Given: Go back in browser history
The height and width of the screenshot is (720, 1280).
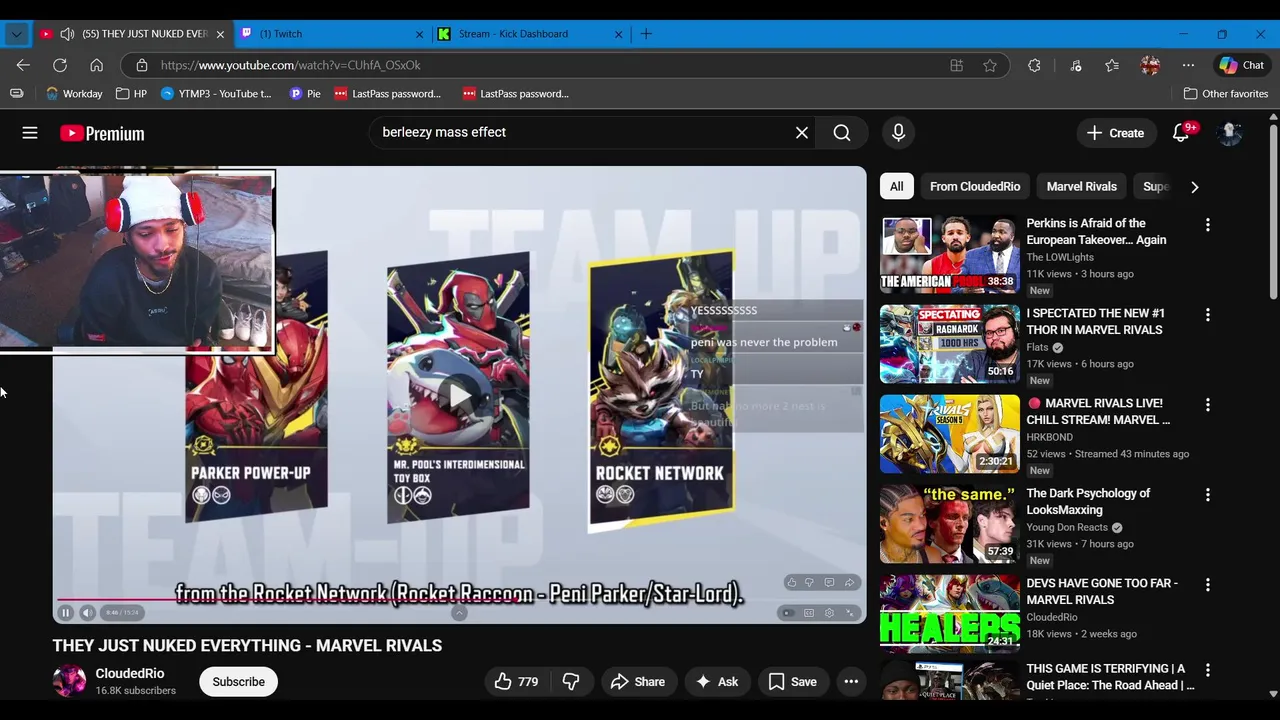Looking at the screenshot, I should (x=23, y=65).
